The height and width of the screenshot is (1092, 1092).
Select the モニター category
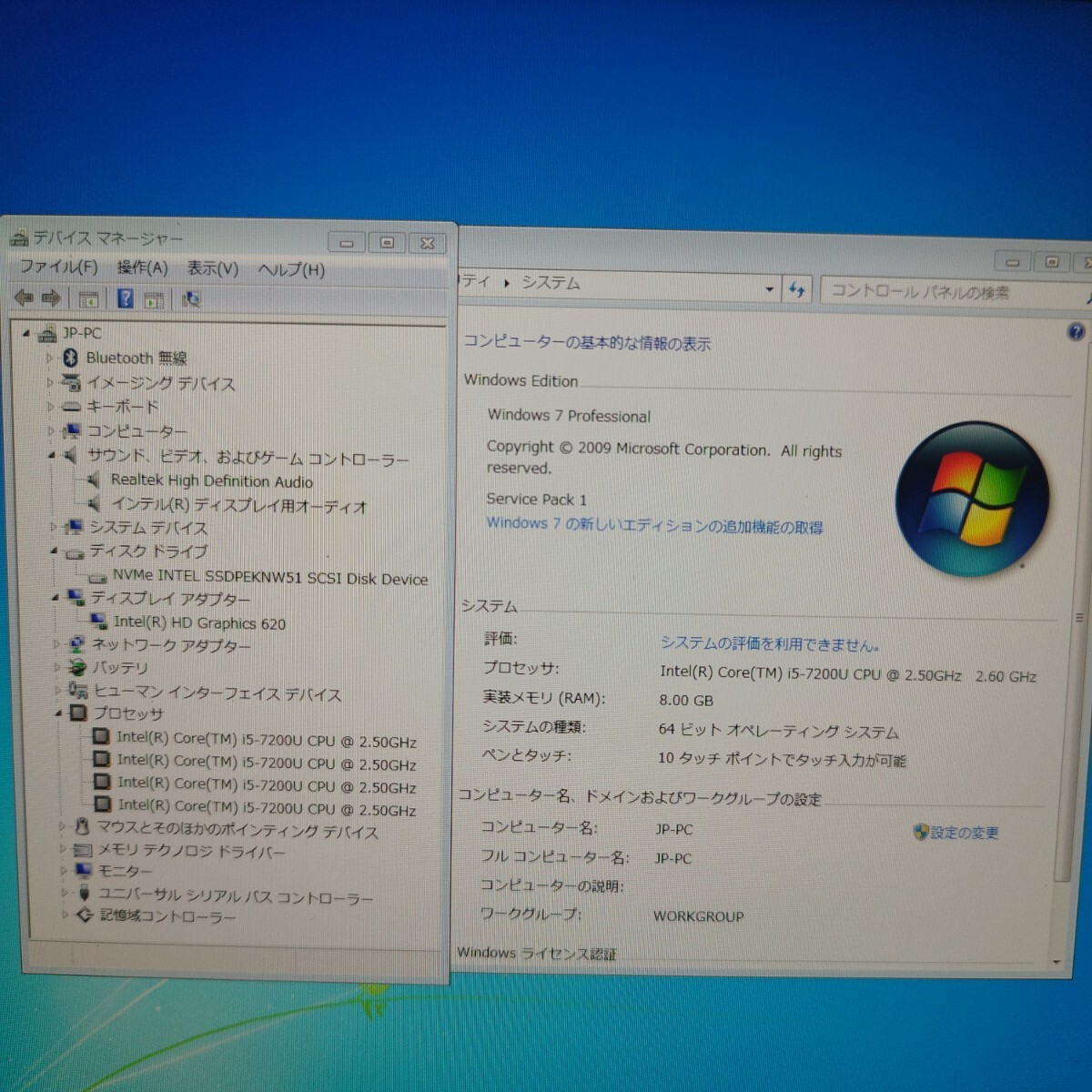coord(125,871)
